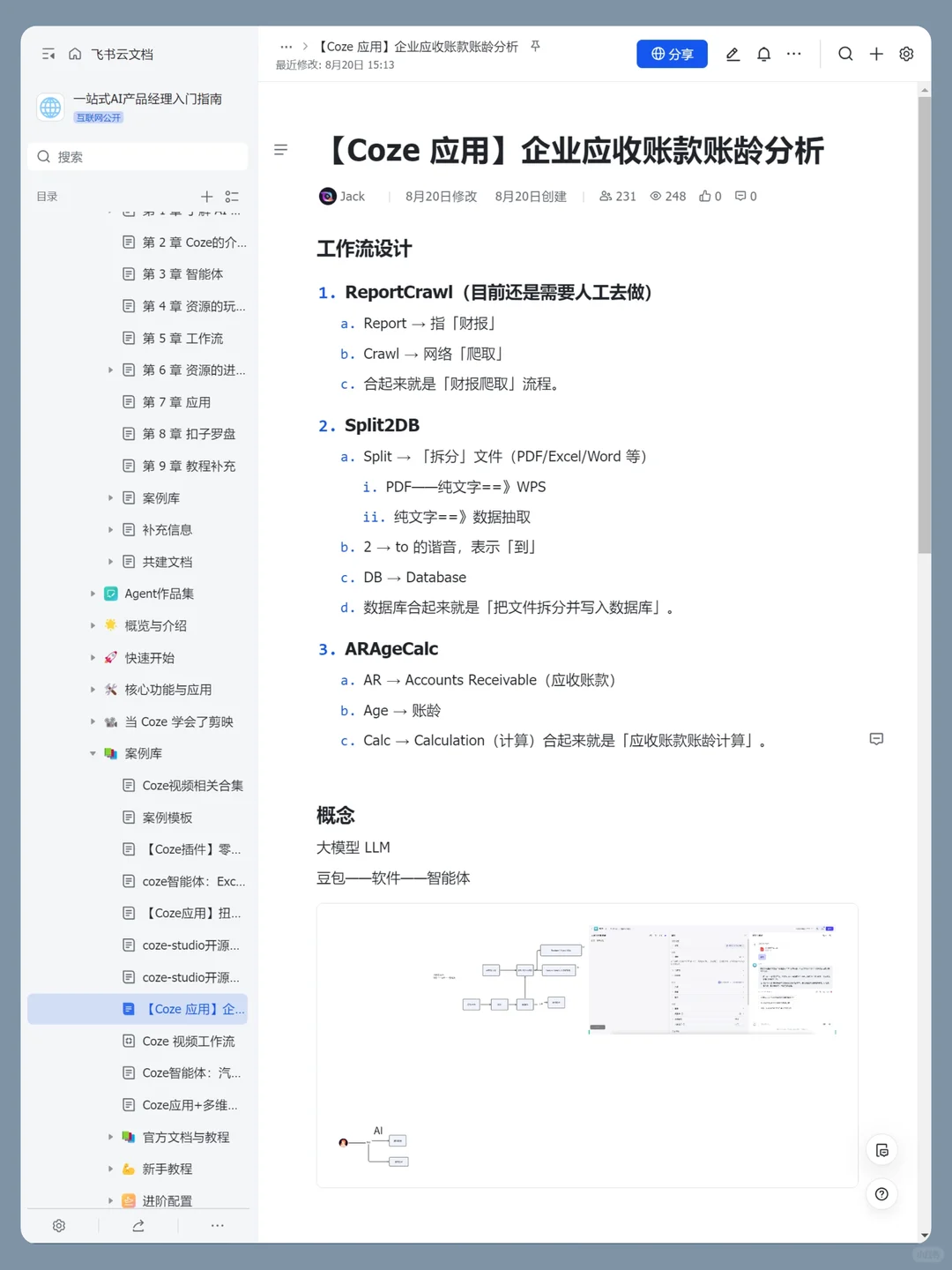Collapse all tree items icon next to 目录
952x1270 pixels.
(x=232, y=197)
